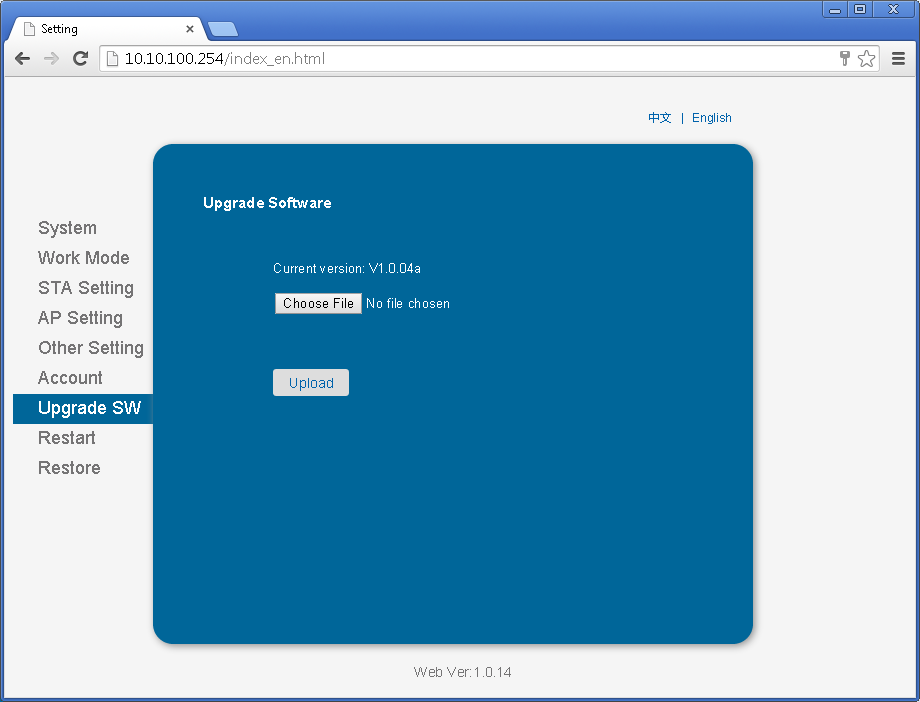Open the System section
The height and width of the screenshot is (702, 920).
67,228
